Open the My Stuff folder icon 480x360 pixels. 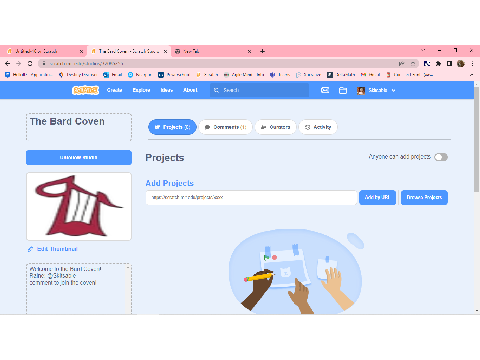(343, 90)
